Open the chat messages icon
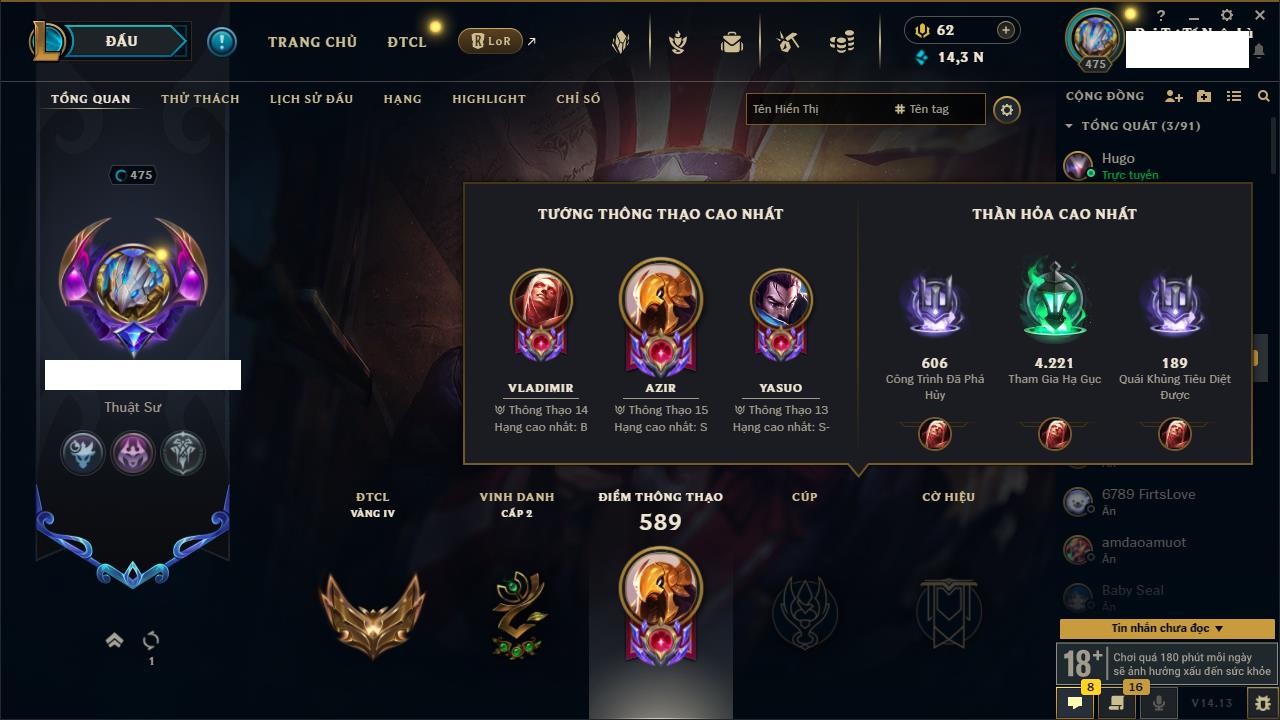 (x=1075, y=702)
